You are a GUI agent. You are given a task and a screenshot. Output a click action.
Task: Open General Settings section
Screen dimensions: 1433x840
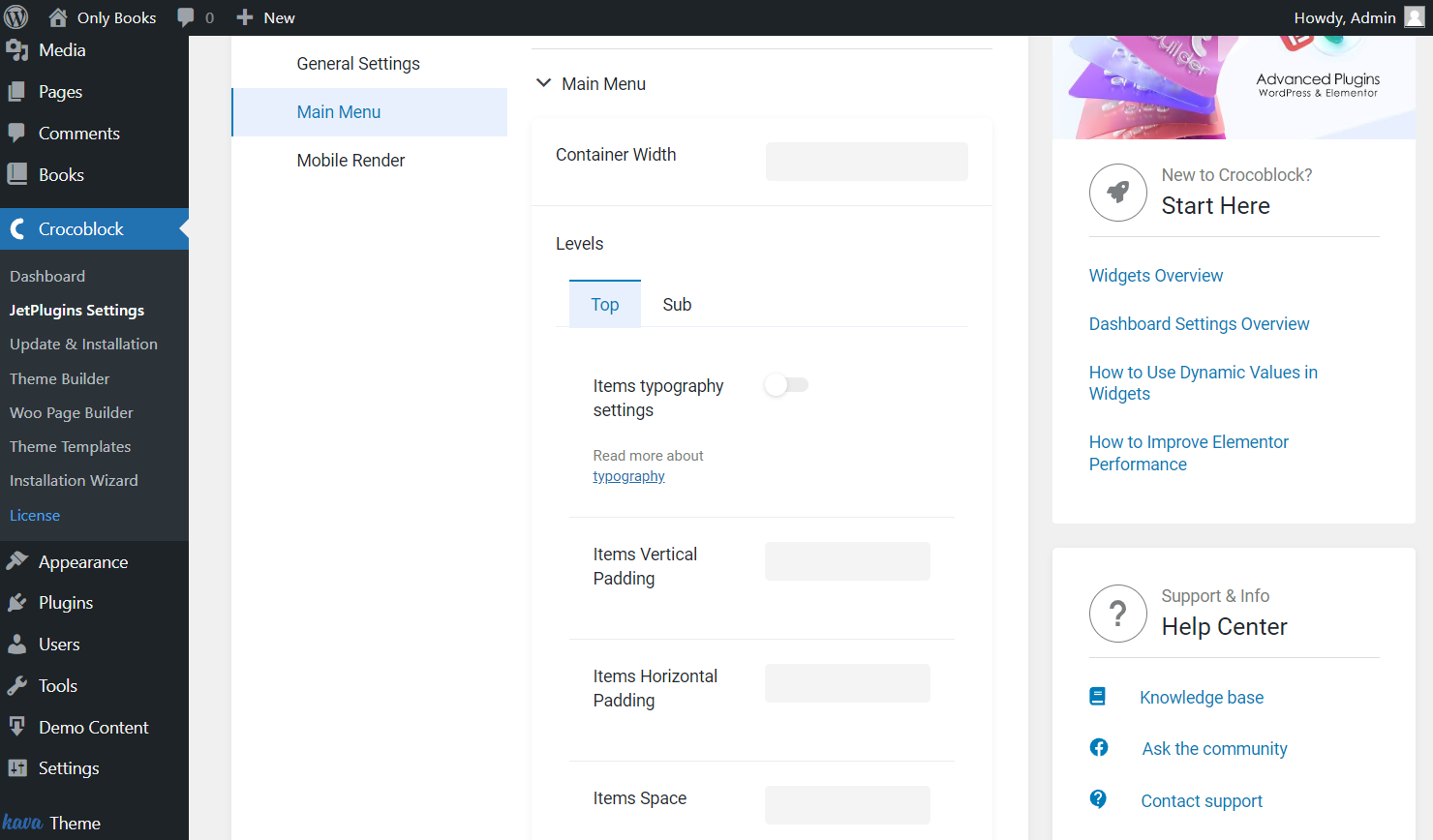click(x=369, y=64)
